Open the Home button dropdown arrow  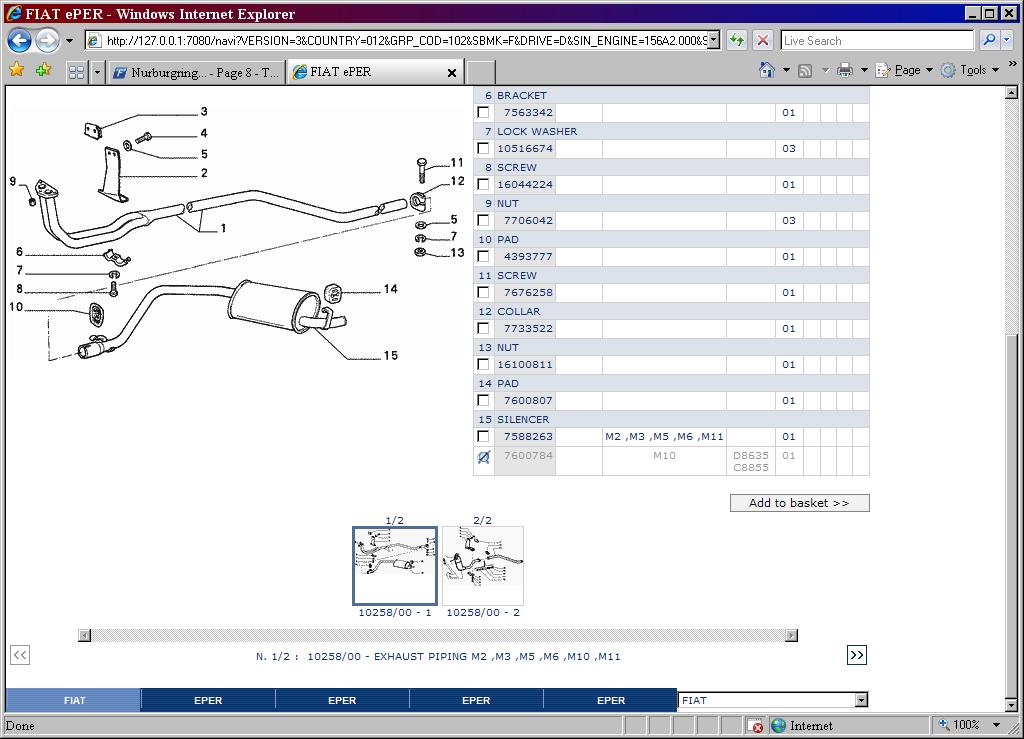pyautogui.click(x=786, y=70)
